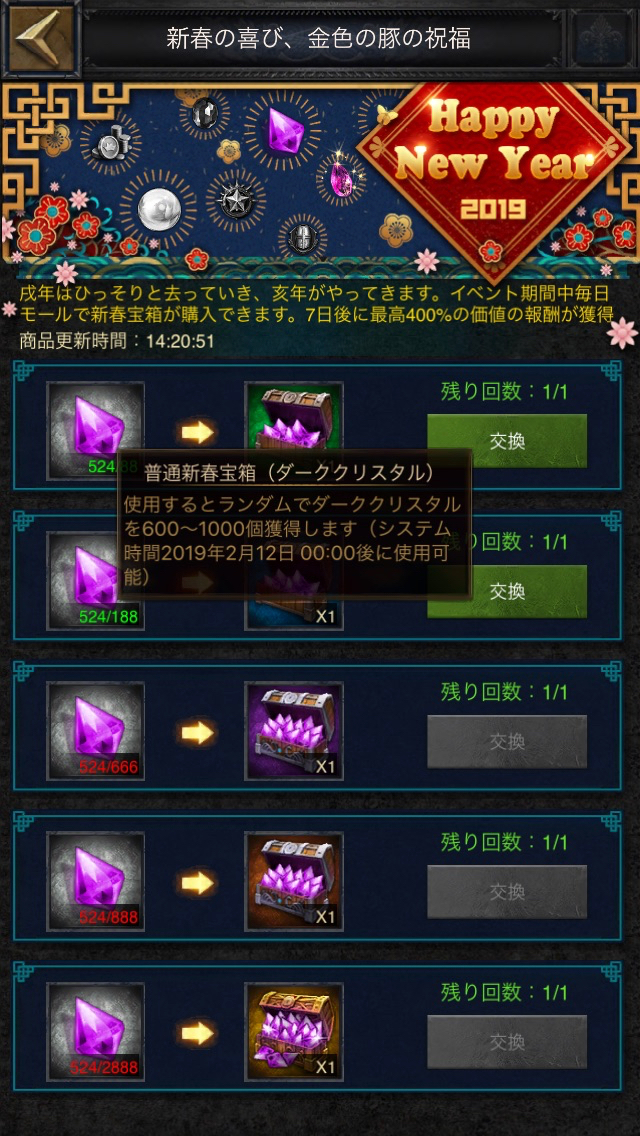Tap the 524/888 dark crystal cost icon
The image size is (640, 1136).
pos(96,882)
